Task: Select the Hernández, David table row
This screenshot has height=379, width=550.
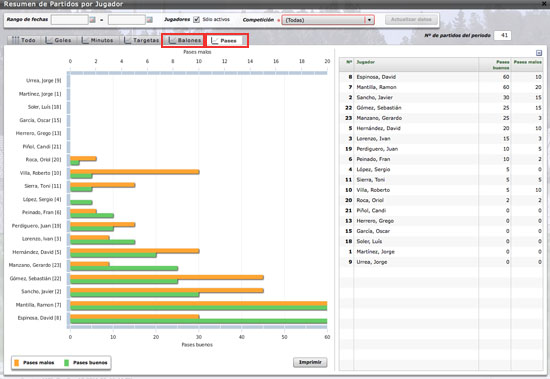Action: pyautogui.click(x=441, y=128)
